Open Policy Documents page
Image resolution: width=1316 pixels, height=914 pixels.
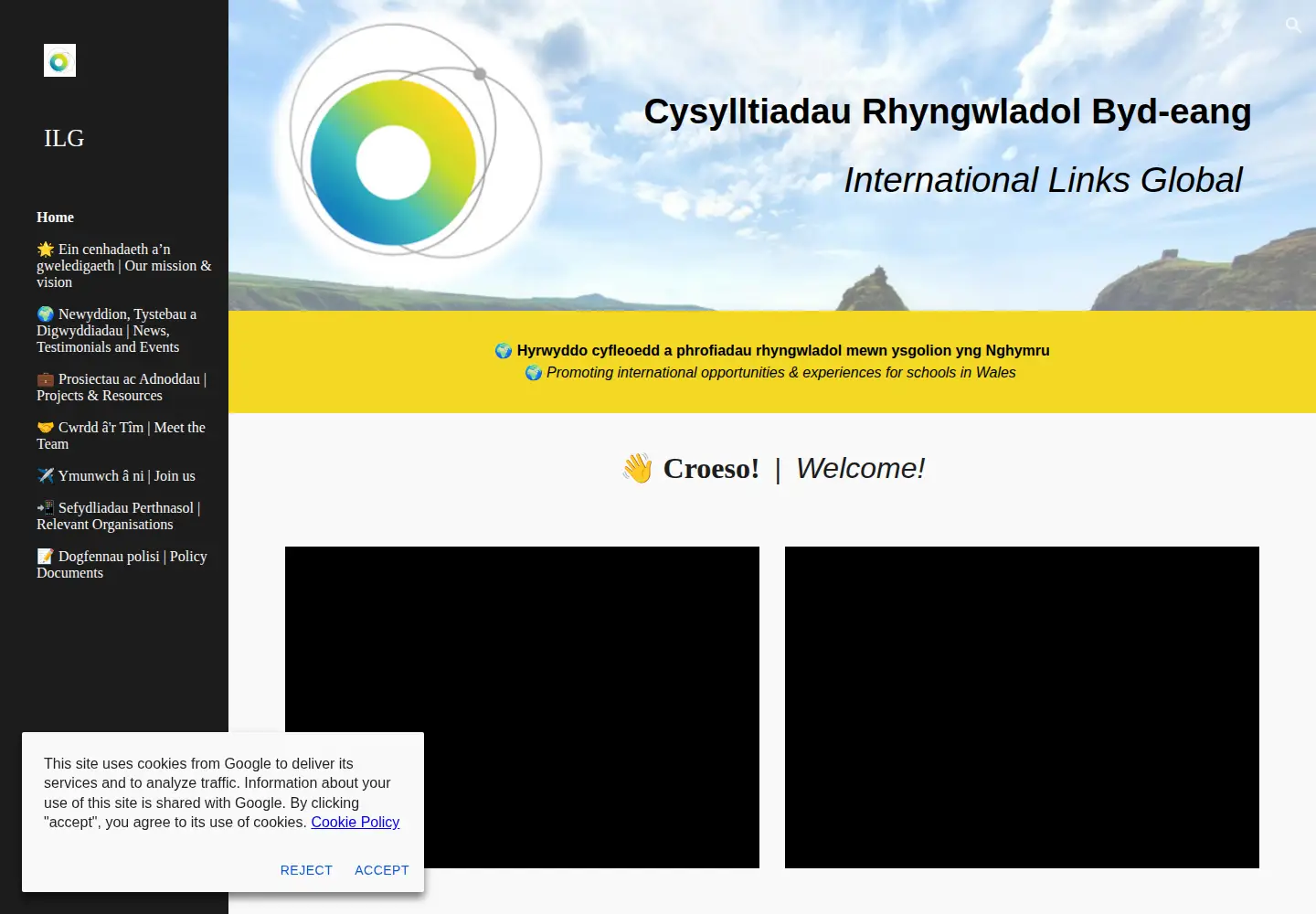pyautogui.click(x=122, y=565)
